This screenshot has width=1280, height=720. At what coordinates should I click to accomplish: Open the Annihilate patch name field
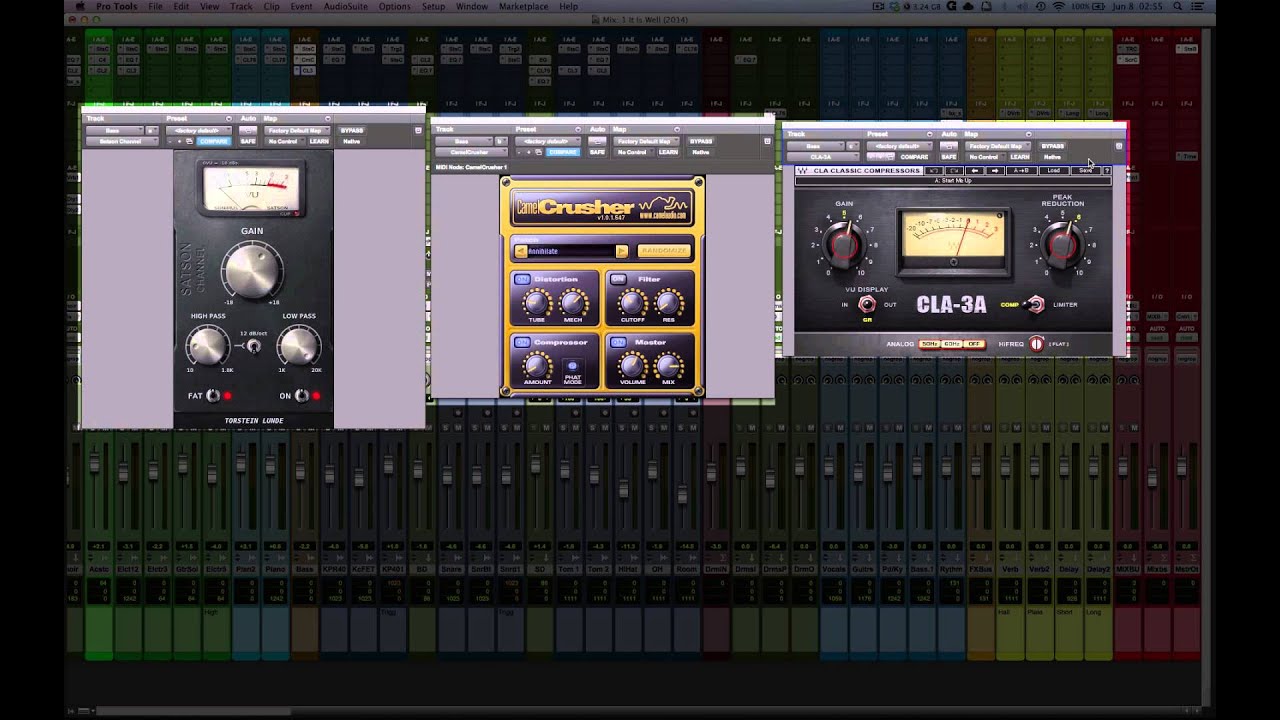point(571,251)
